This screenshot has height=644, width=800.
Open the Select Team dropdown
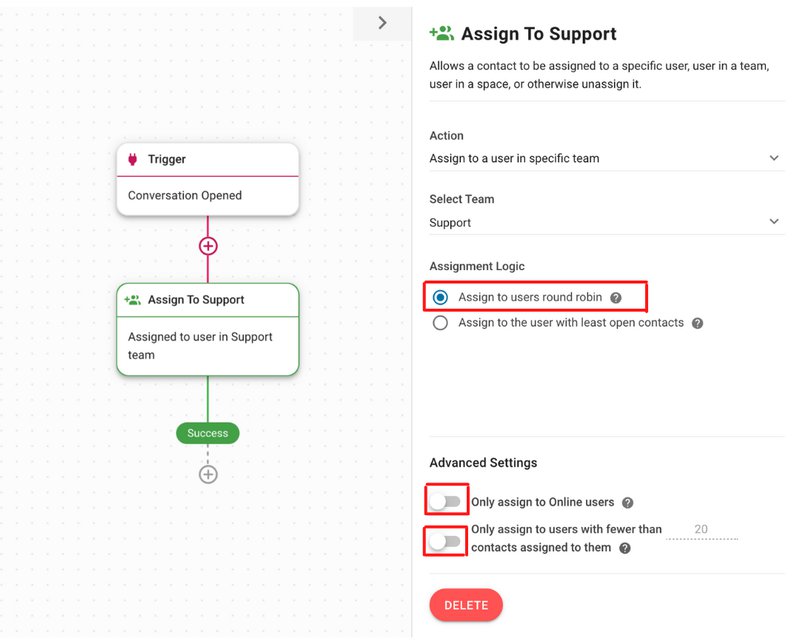pyautogui.click(x=604, y=222)
